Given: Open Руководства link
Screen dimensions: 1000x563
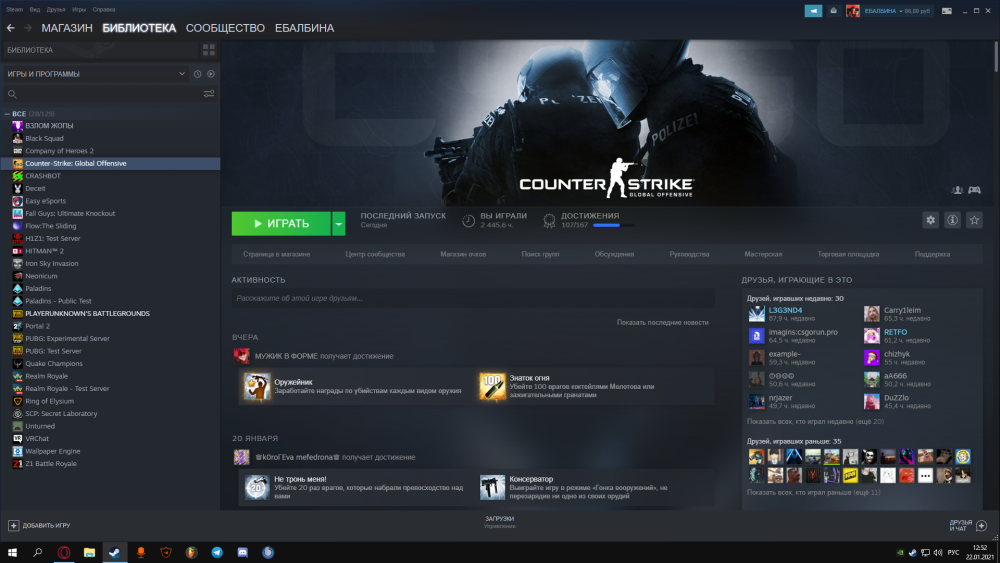Looking at the screenshot, I should (x=689, y=254).
